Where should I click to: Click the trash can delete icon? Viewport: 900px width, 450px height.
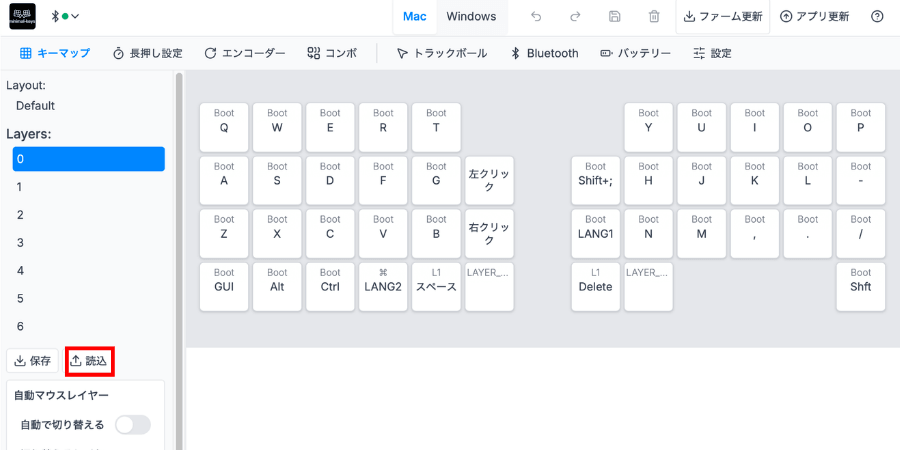click(x=653, y=17)
